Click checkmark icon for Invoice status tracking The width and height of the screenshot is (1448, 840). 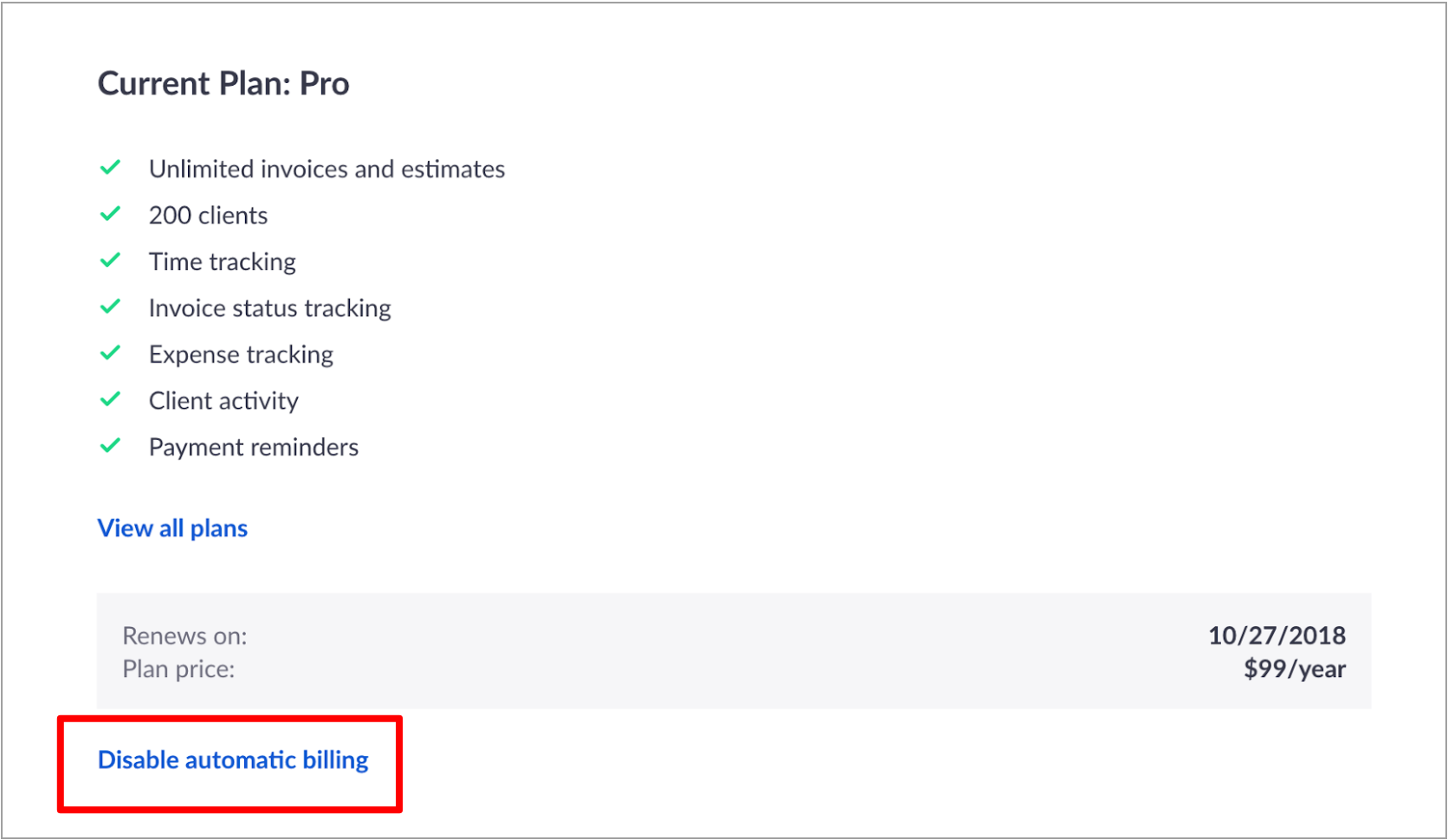110,307
